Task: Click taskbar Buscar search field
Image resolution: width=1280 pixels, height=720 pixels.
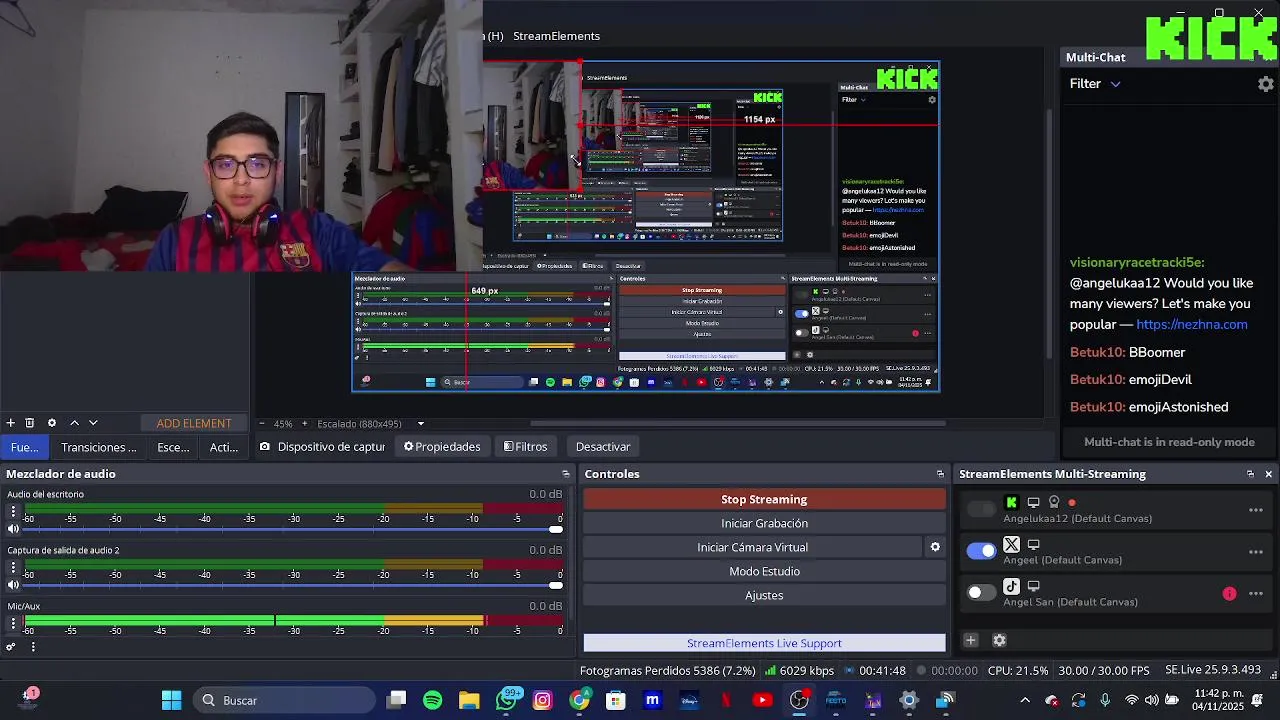Action: pos(284,700)
